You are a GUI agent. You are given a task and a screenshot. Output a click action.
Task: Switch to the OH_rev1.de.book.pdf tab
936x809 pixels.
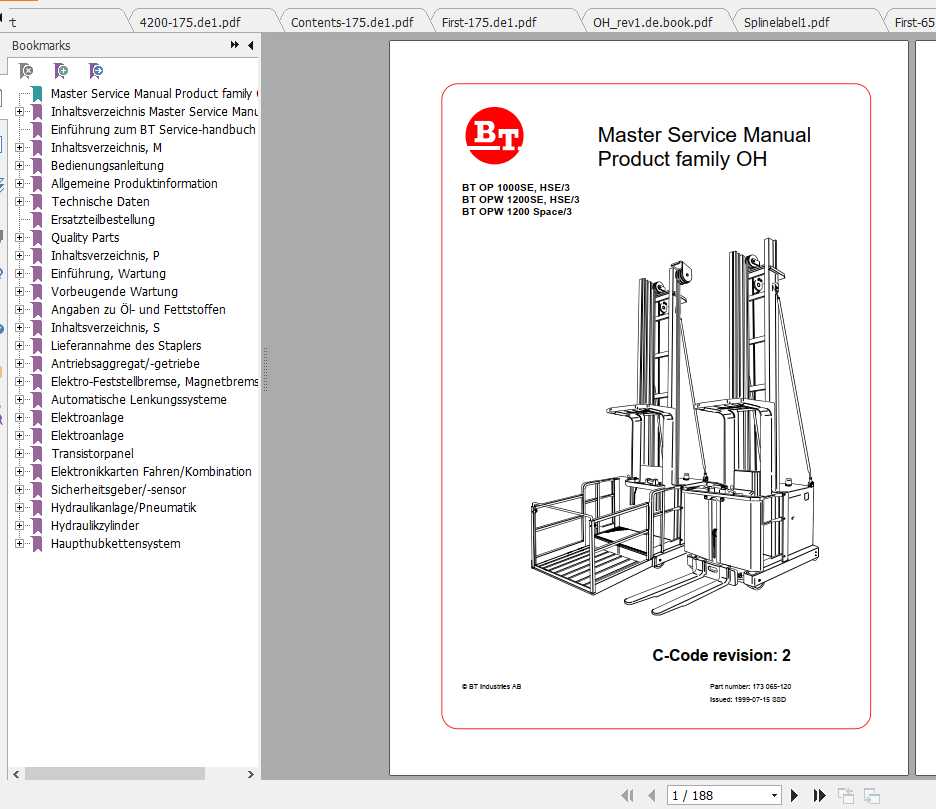[x=652, y=23]
